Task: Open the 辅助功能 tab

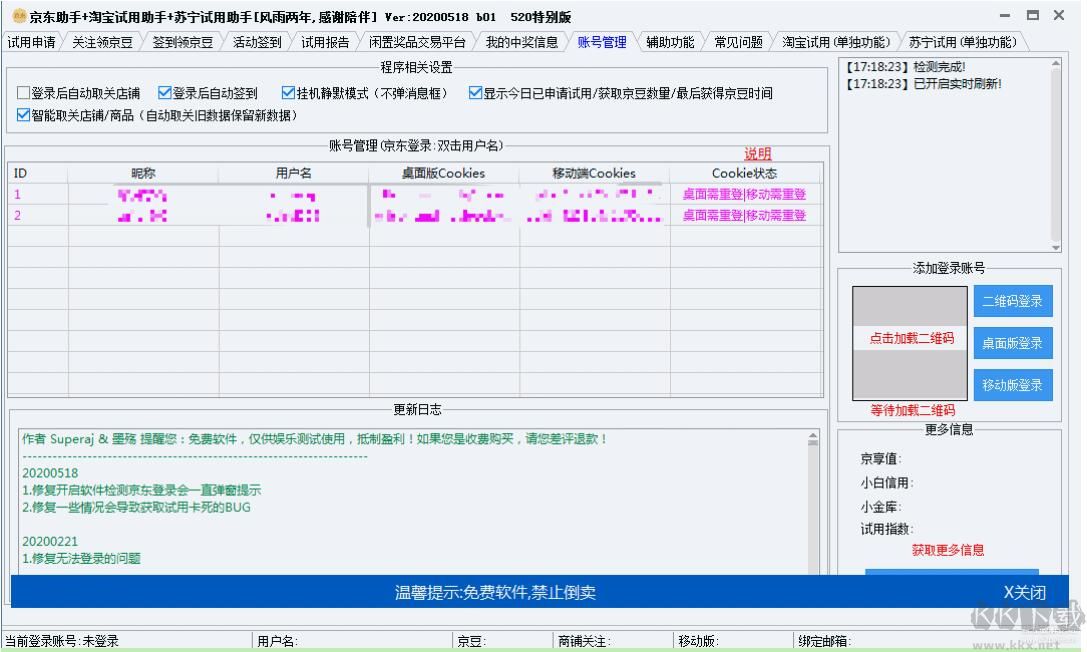Action: 670,42
